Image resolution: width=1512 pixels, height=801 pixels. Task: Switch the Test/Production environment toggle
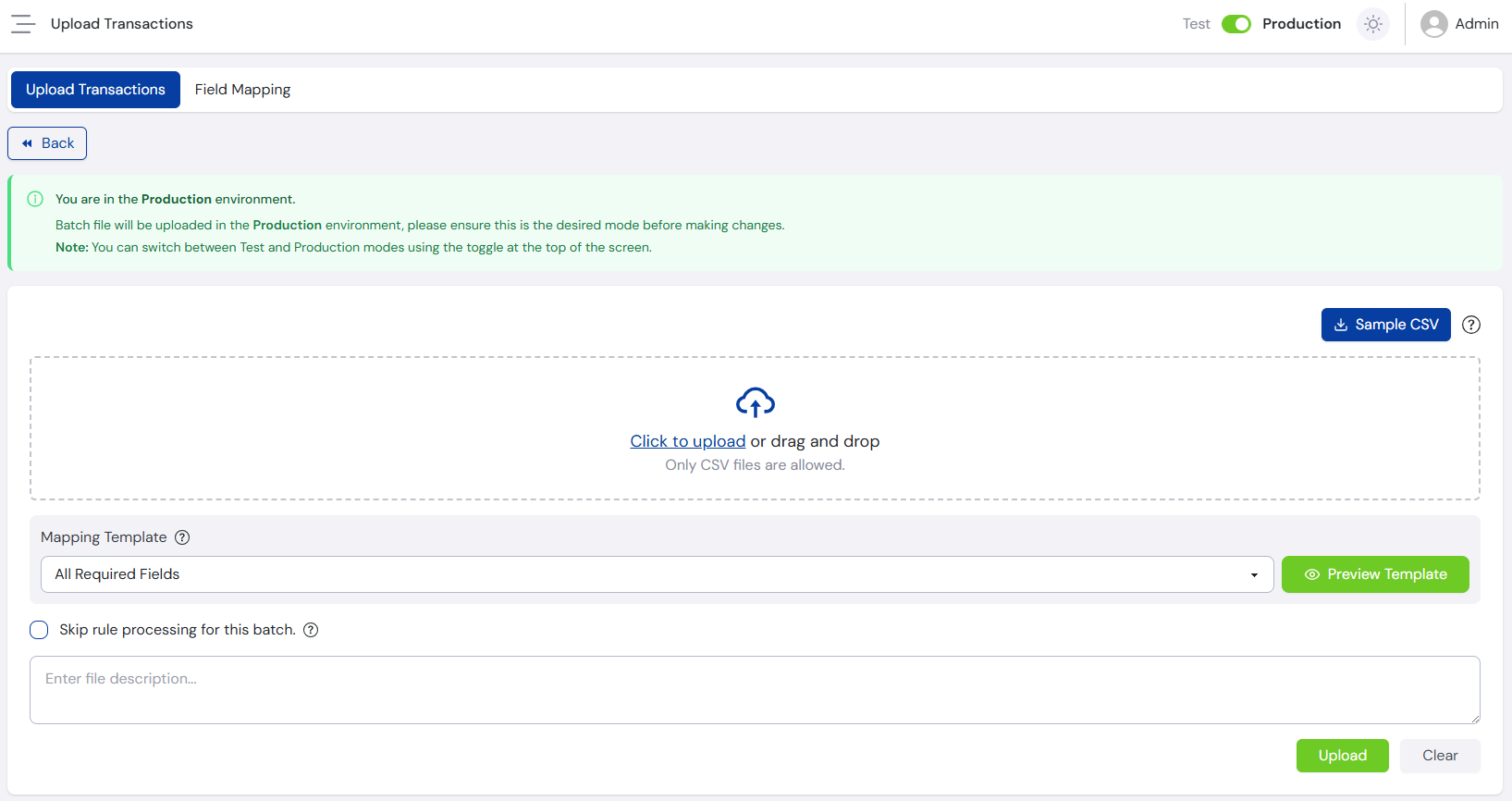tap(1236, 24)
